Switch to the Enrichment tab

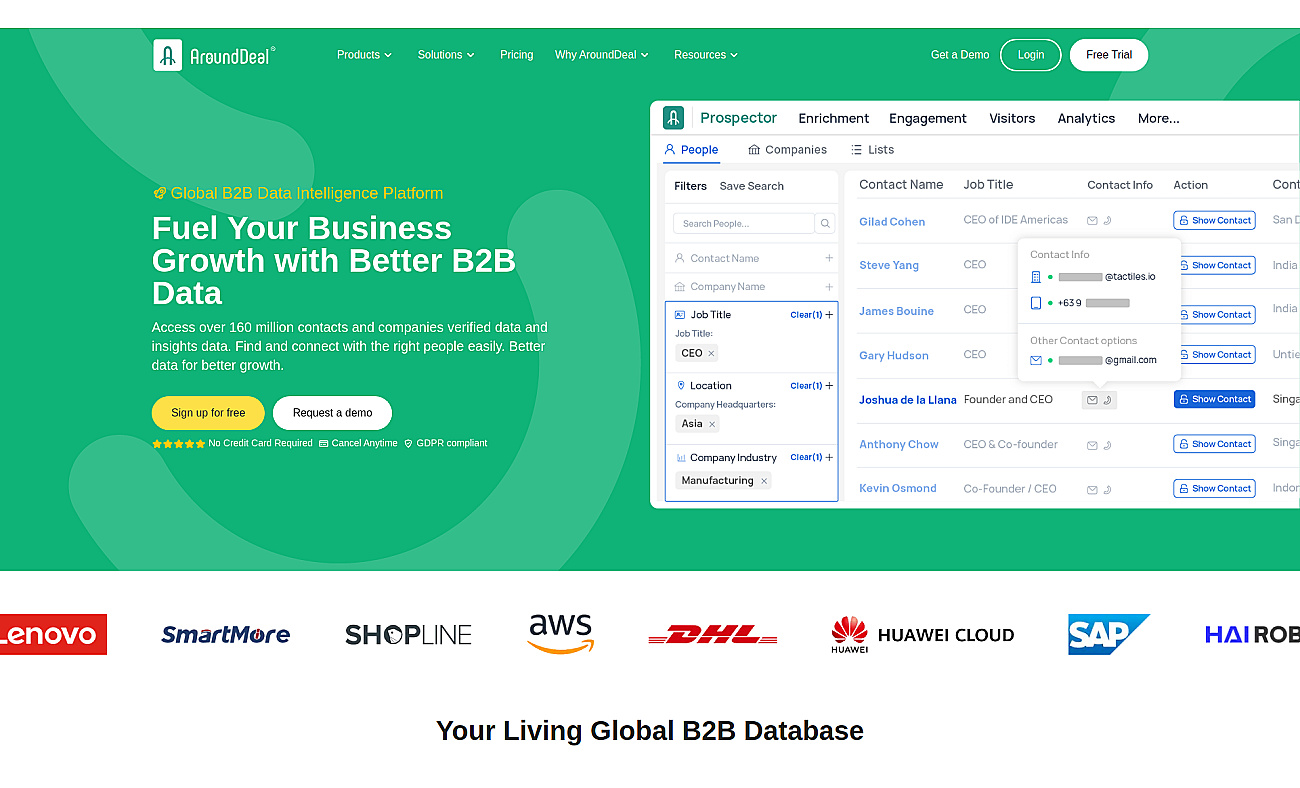tap(834, 118)
